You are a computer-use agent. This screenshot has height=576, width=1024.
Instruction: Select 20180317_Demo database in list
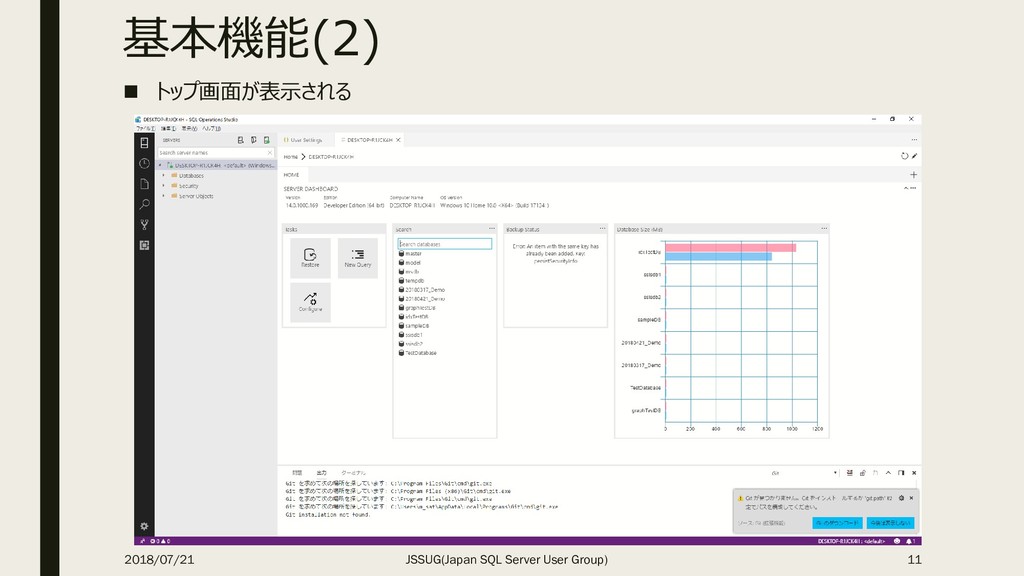[421, 289]
